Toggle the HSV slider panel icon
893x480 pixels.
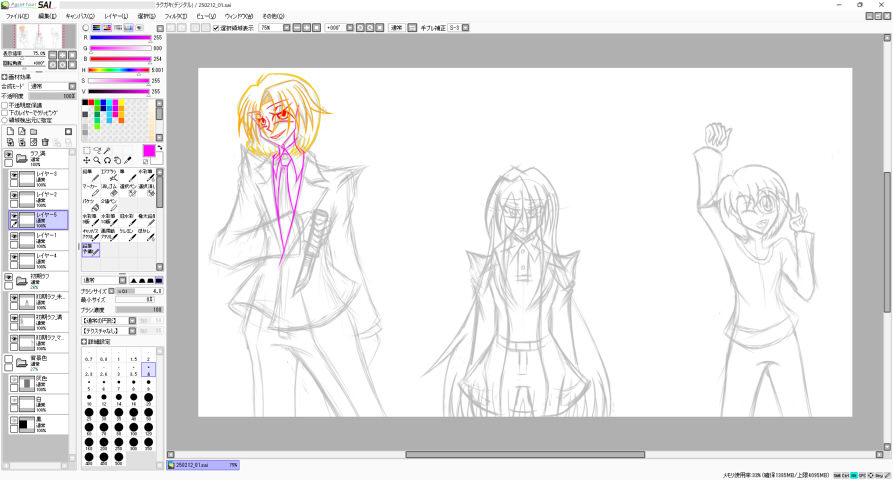pyautogui.click(x=106, y=27)
